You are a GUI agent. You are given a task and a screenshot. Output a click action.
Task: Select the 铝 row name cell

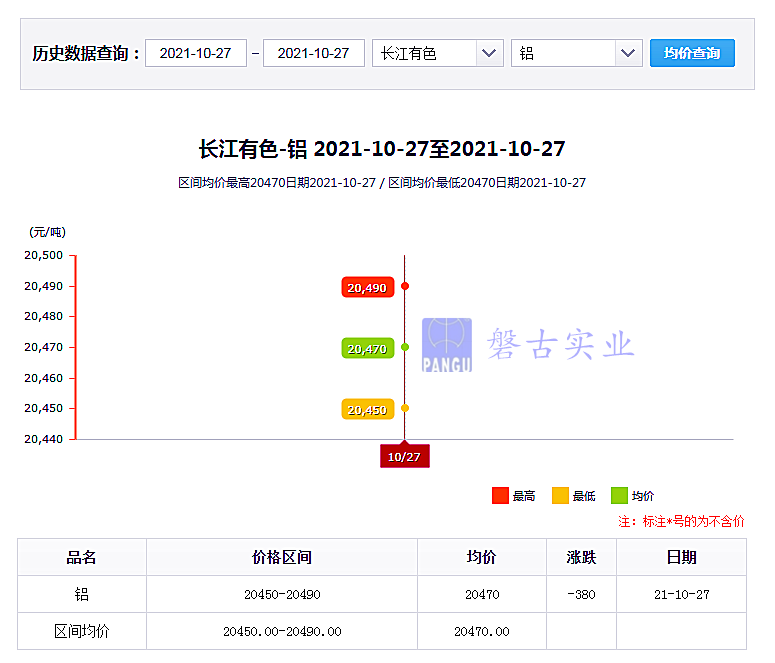click(x=82, y=594)
